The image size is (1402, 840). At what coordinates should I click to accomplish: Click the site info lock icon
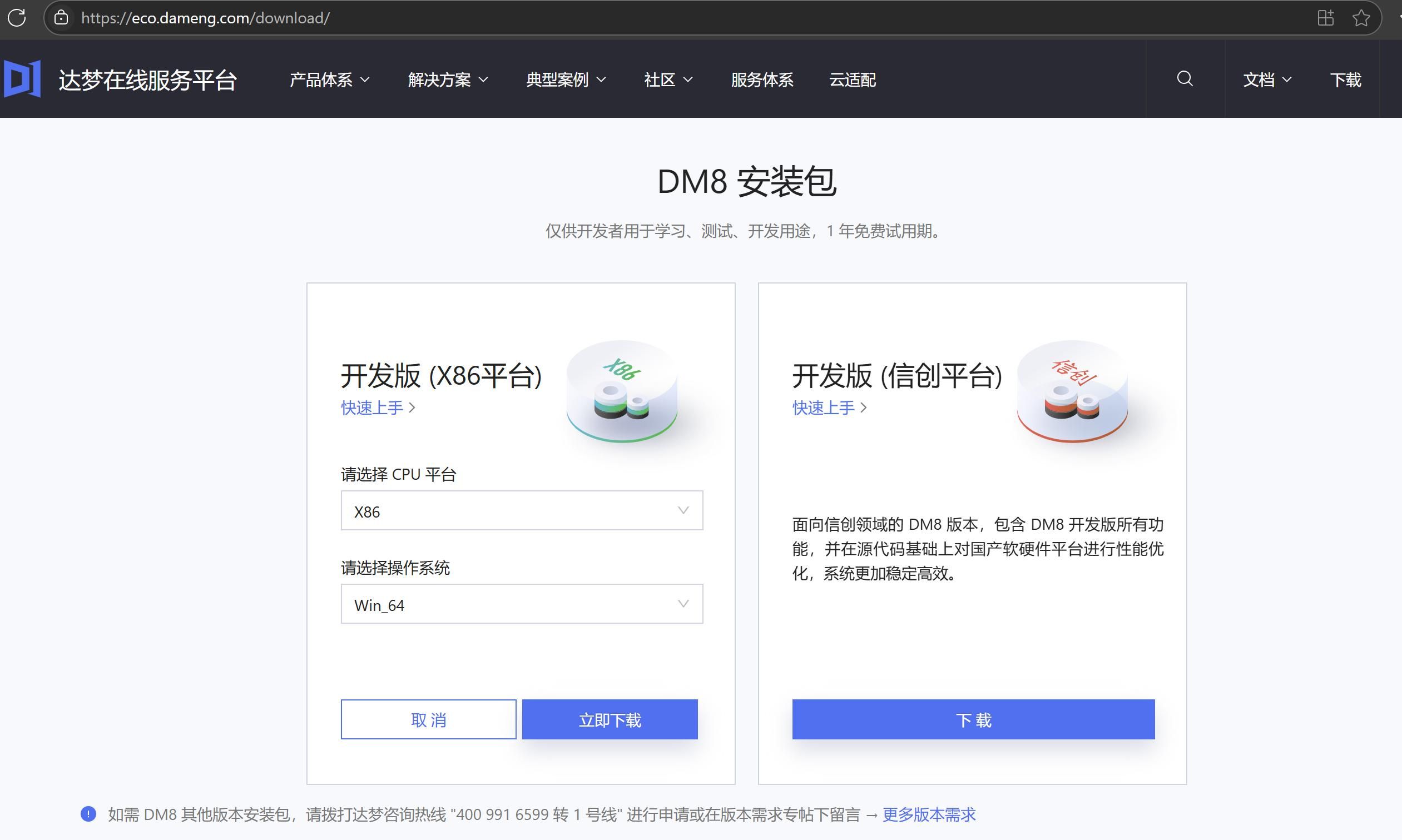tap(61, 18)
